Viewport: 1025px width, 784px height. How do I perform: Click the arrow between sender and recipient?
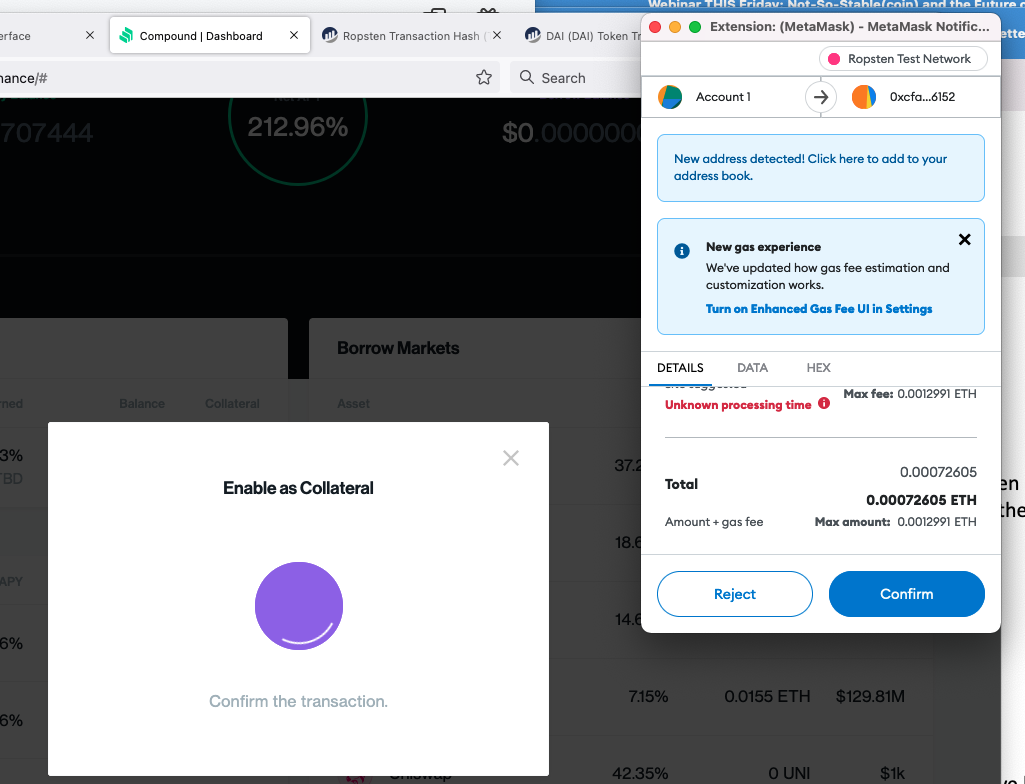point(820,97)
